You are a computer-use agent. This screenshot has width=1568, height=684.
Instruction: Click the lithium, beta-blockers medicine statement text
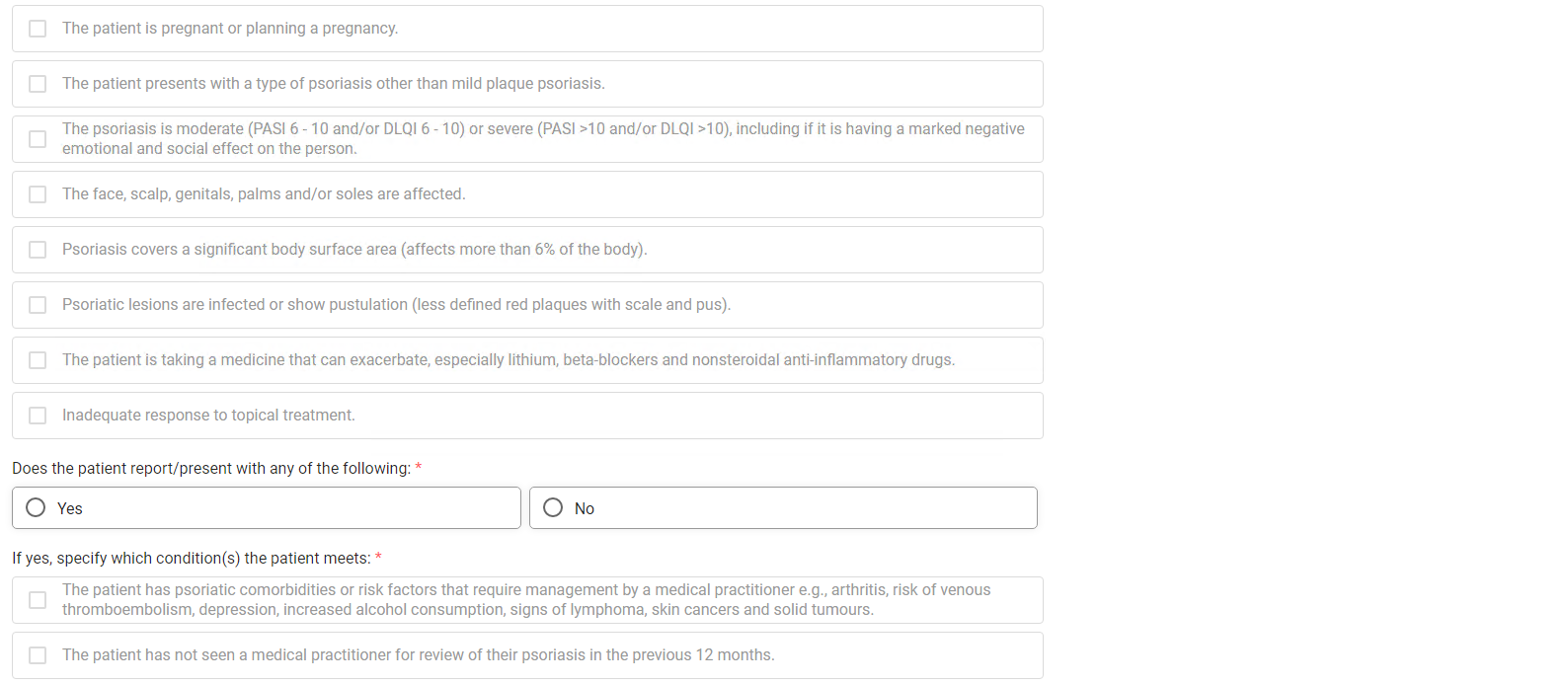(x=509, y=360)
